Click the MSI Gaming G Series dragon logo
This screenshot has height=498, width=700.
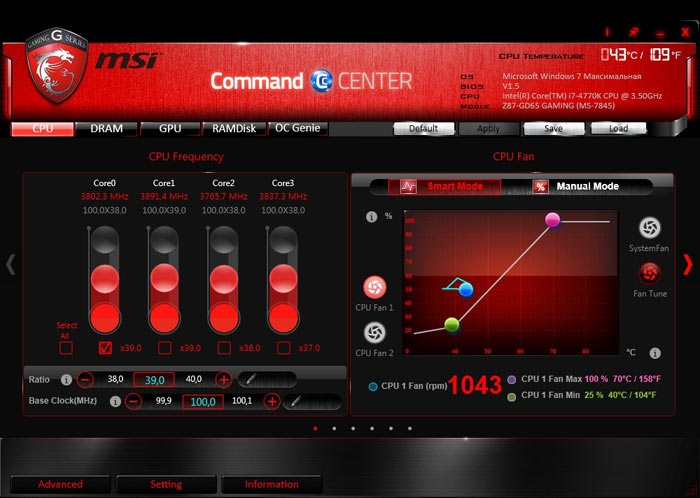point(57,65)
